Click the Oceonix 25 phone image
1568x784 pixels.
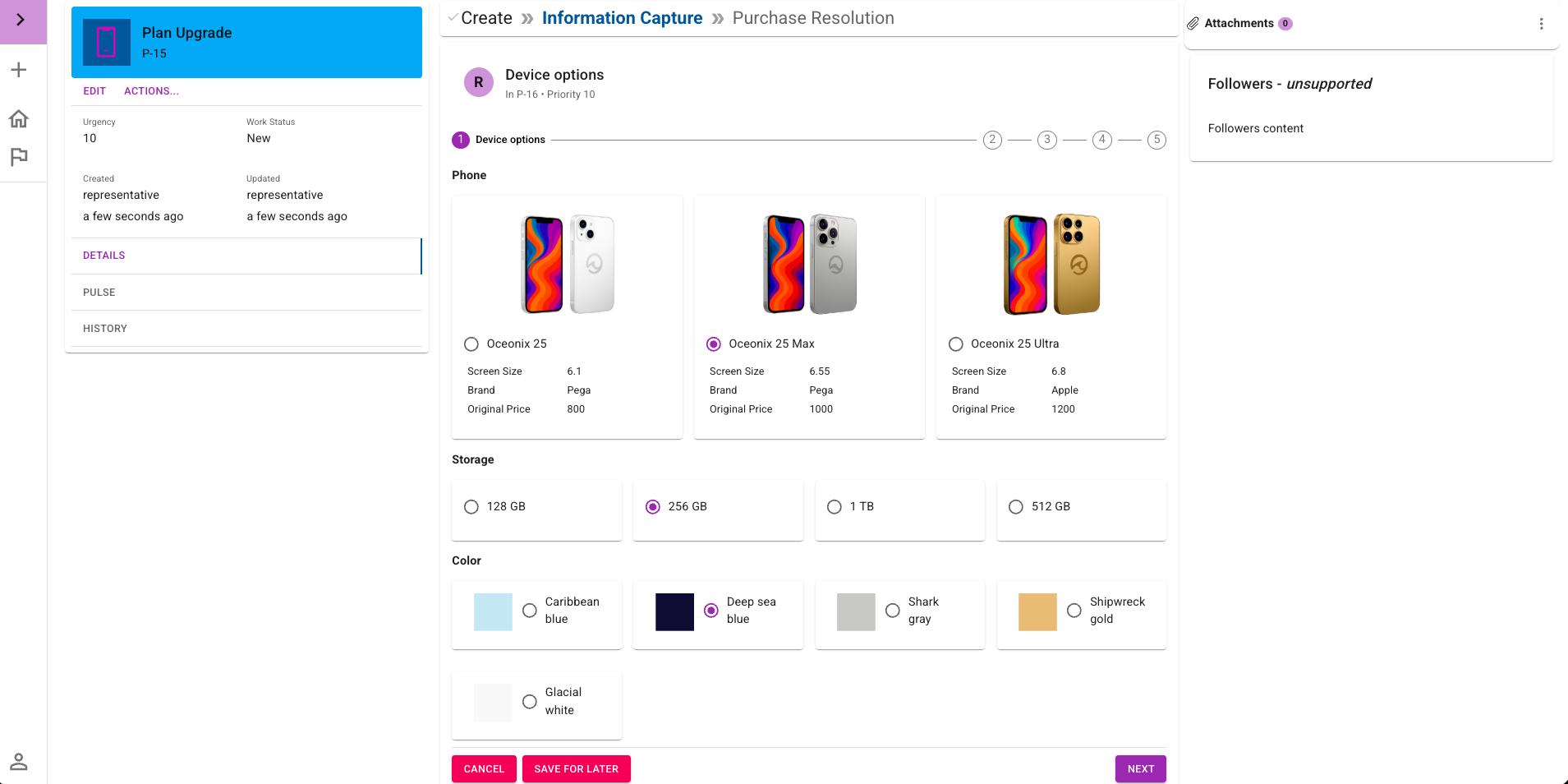coord(568,264)
